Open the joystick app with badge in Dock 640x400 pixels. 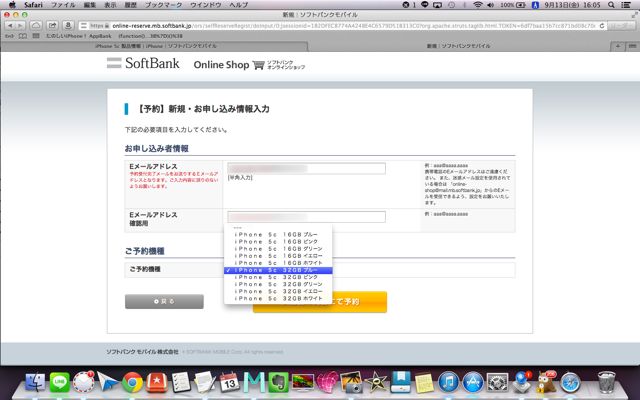pos(521,382)
